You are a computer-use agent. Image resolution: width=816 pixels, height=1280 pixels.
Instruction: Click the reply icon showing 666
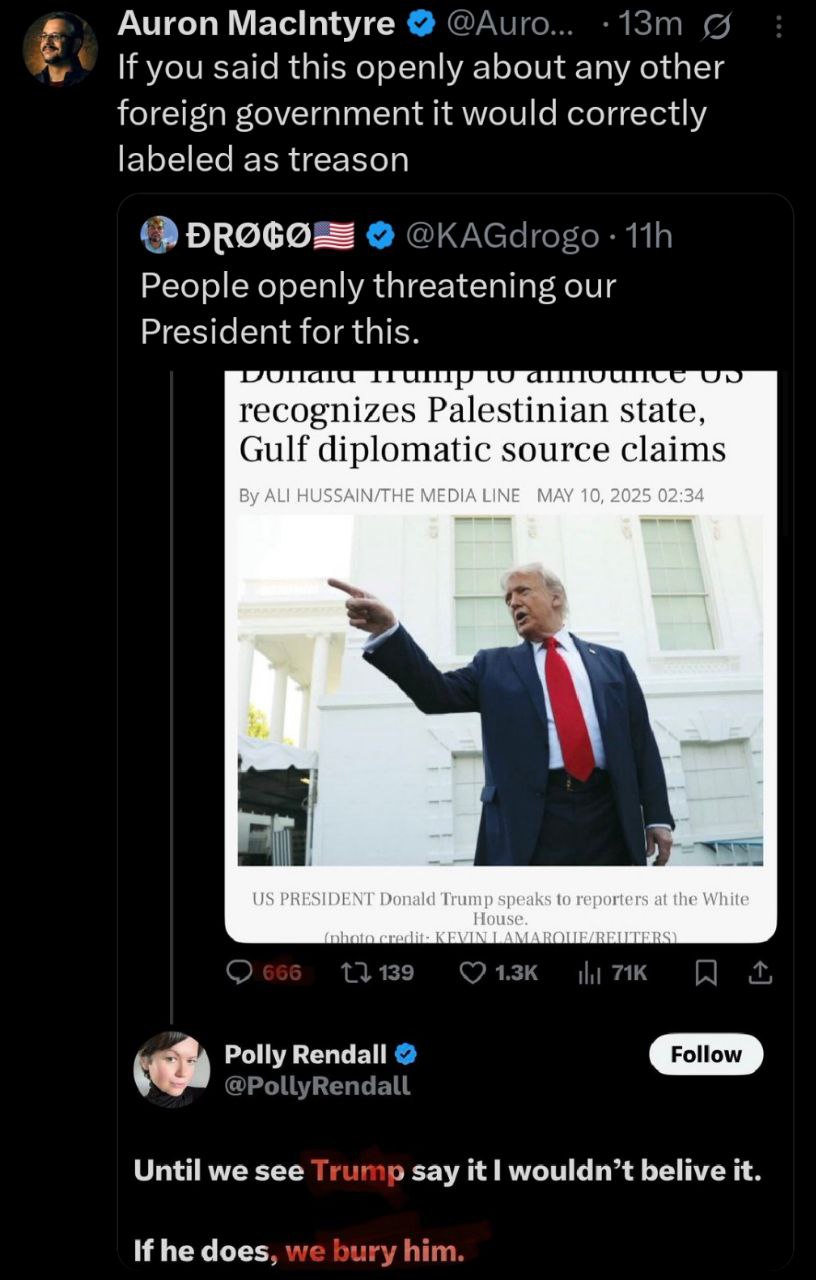point(266,972)
